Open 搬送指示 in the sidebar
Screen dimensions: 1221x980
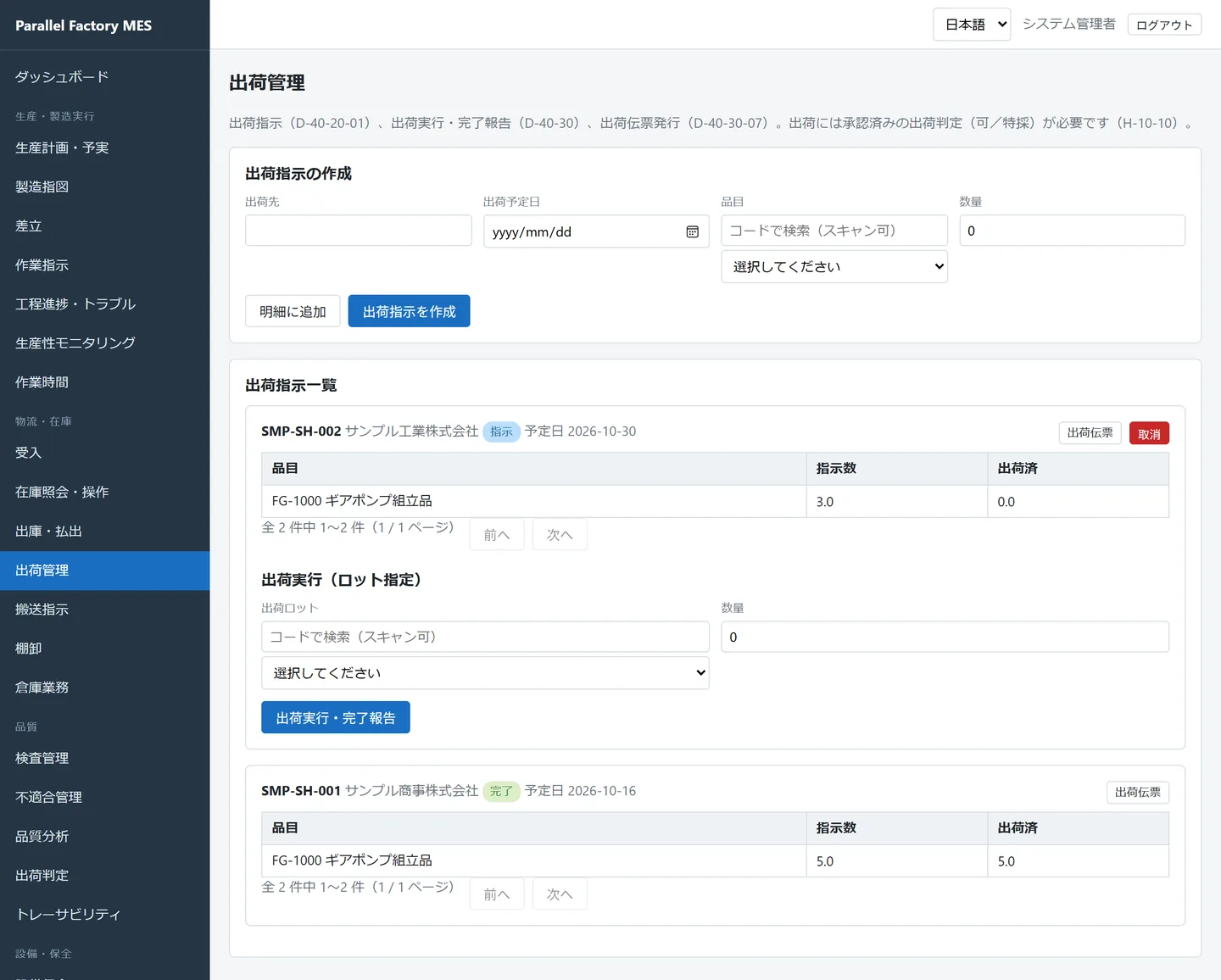[x=105, y=610]
